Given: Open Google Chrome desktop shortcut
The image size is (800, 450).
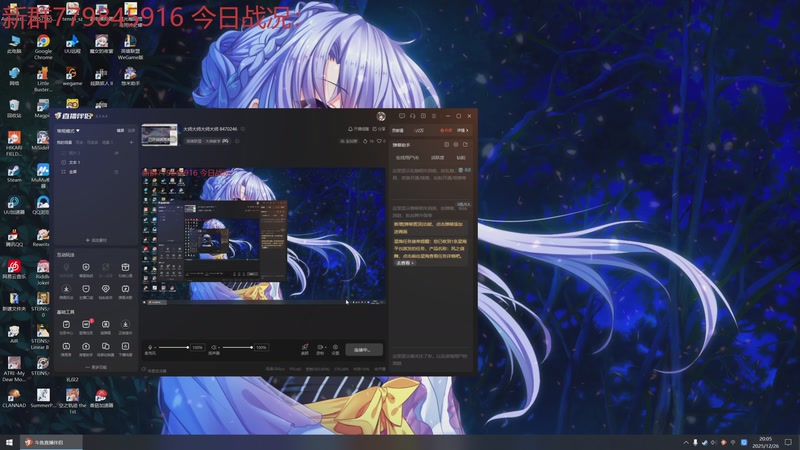Looking at the screenshot, I should pos(43,48).
